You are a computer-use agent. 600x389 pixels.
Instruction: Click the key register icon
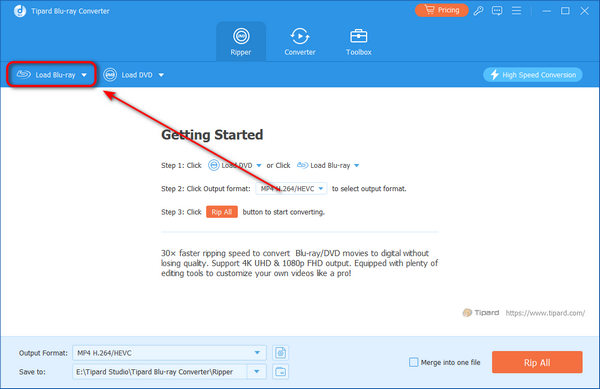click(x=478, y=11)
